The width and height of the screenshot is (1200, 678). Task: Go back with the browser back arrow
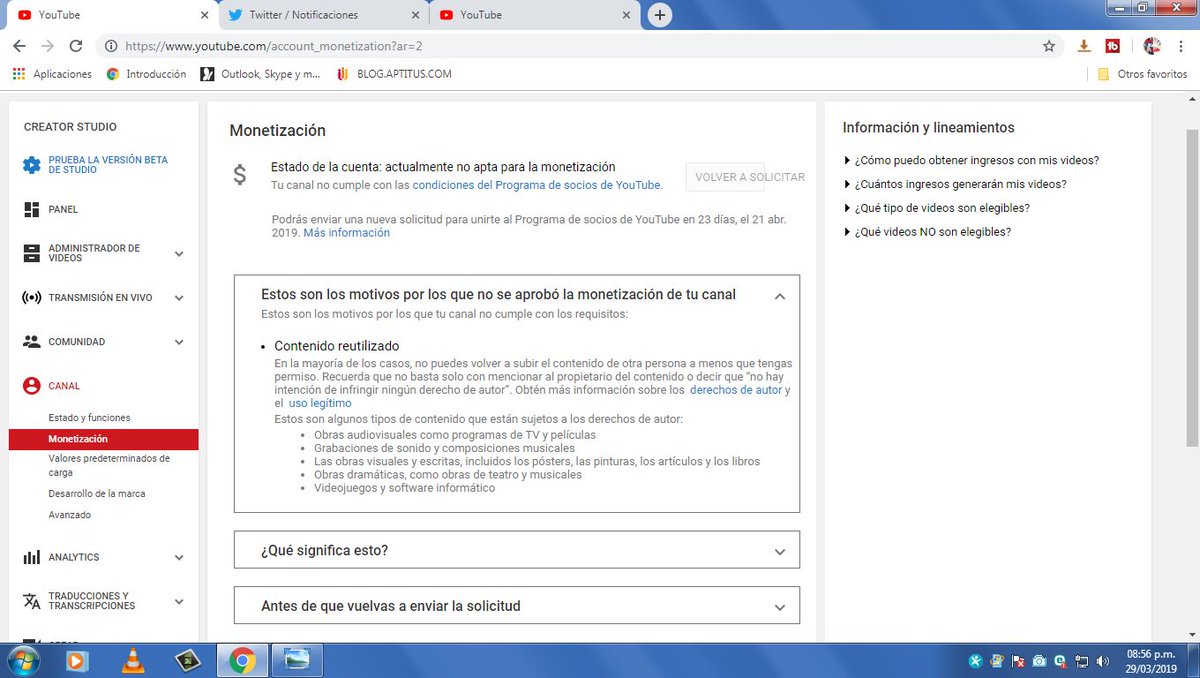point(19,46)
